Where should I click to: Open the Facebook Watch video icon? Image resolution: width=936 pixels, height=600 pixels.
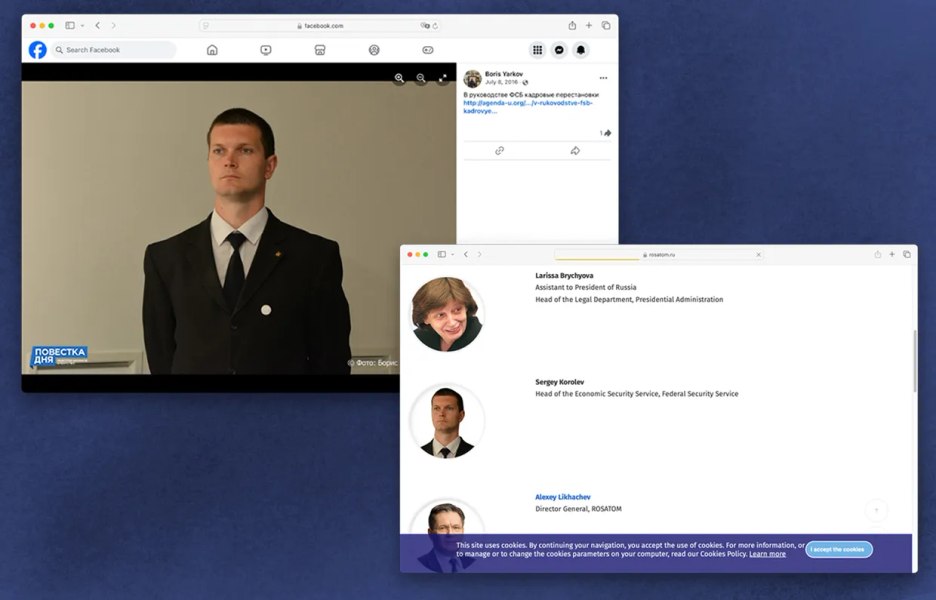pos(266,50)
